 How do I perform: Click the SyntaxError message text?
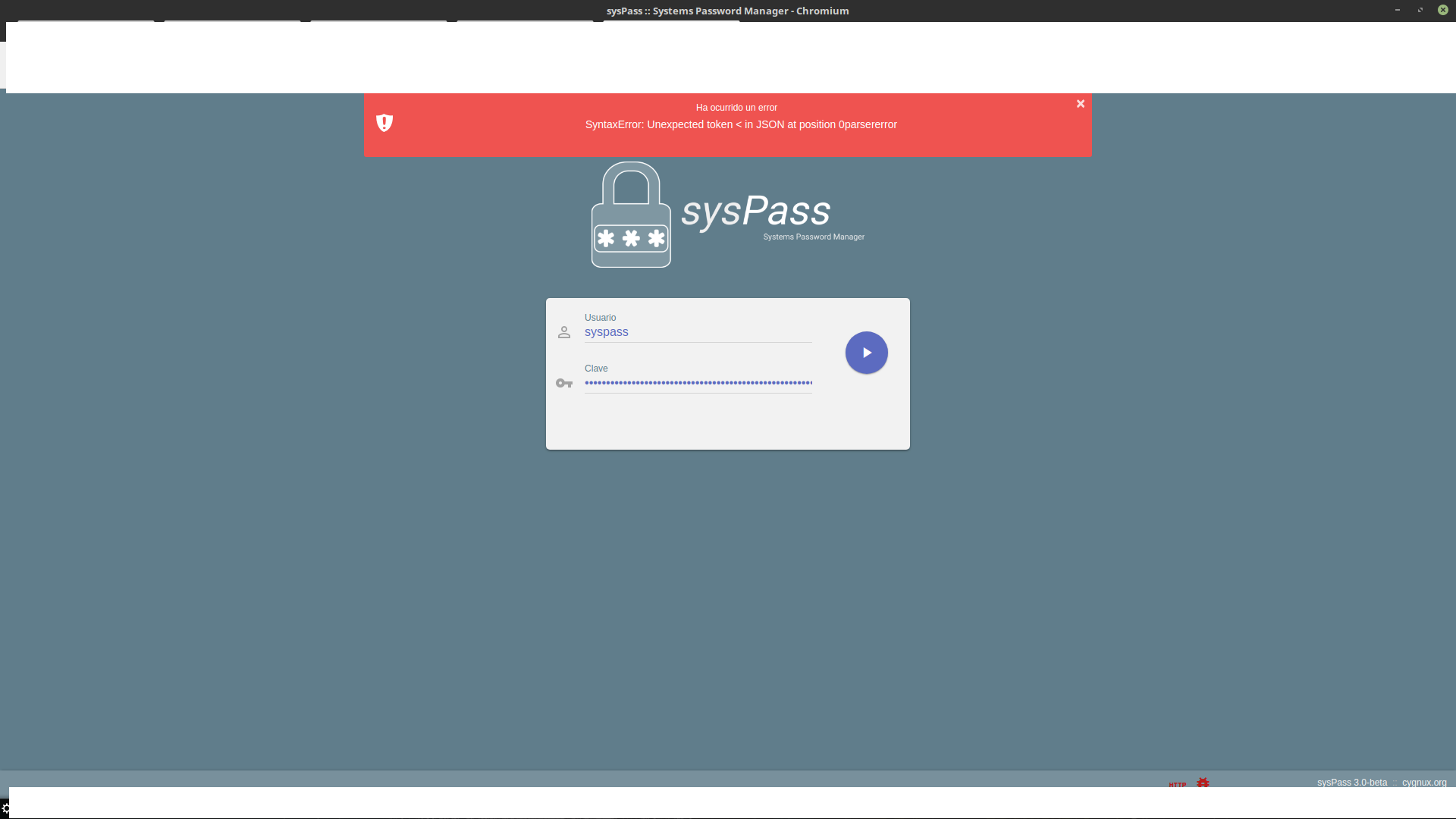(741, 124)
